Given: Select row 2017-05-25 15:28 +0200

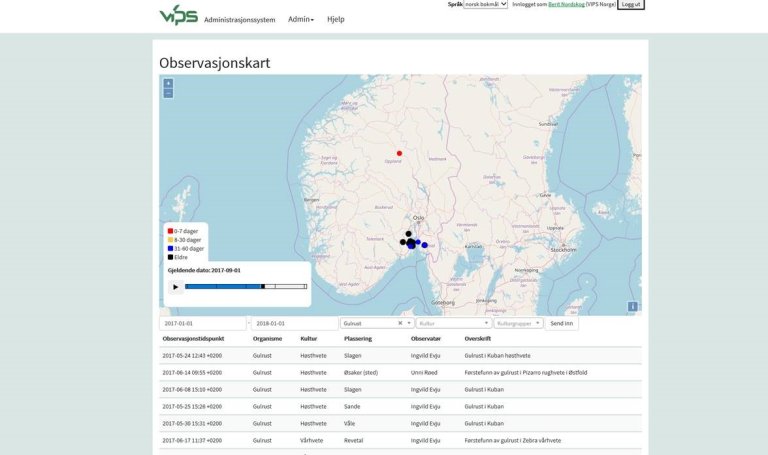Looking at the screenshot, I should click(400, 407).
